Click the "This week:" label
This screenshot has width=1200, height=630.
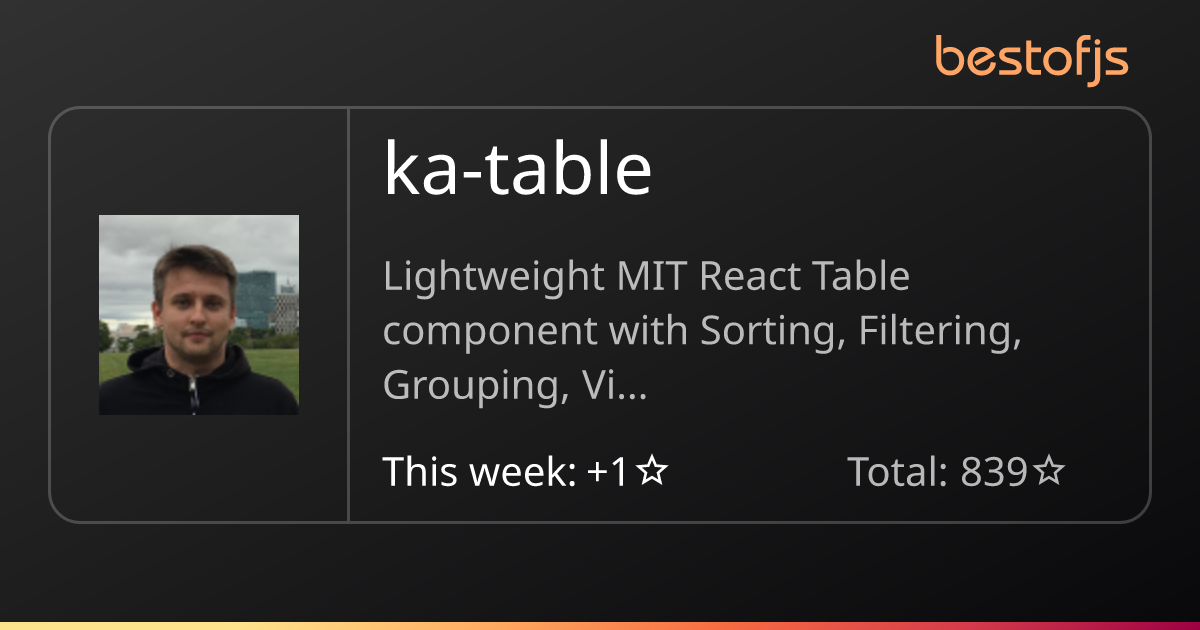click(479, 471)
